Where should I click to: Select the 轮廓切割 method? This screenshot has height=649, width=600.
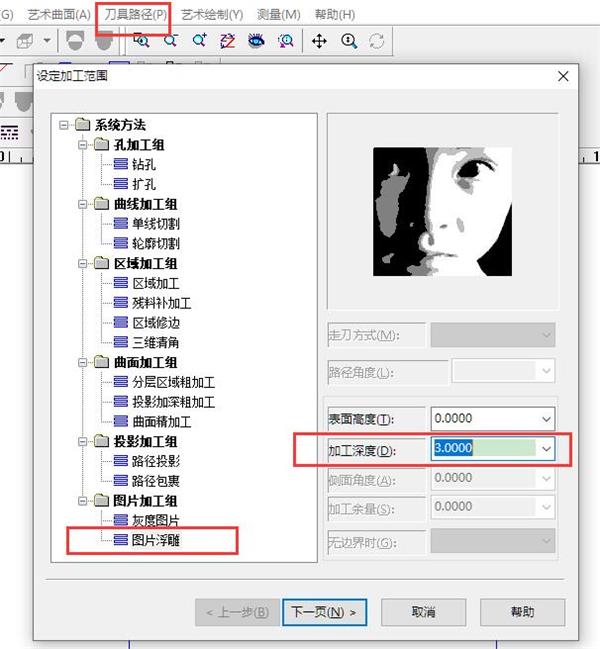(156, 243)
